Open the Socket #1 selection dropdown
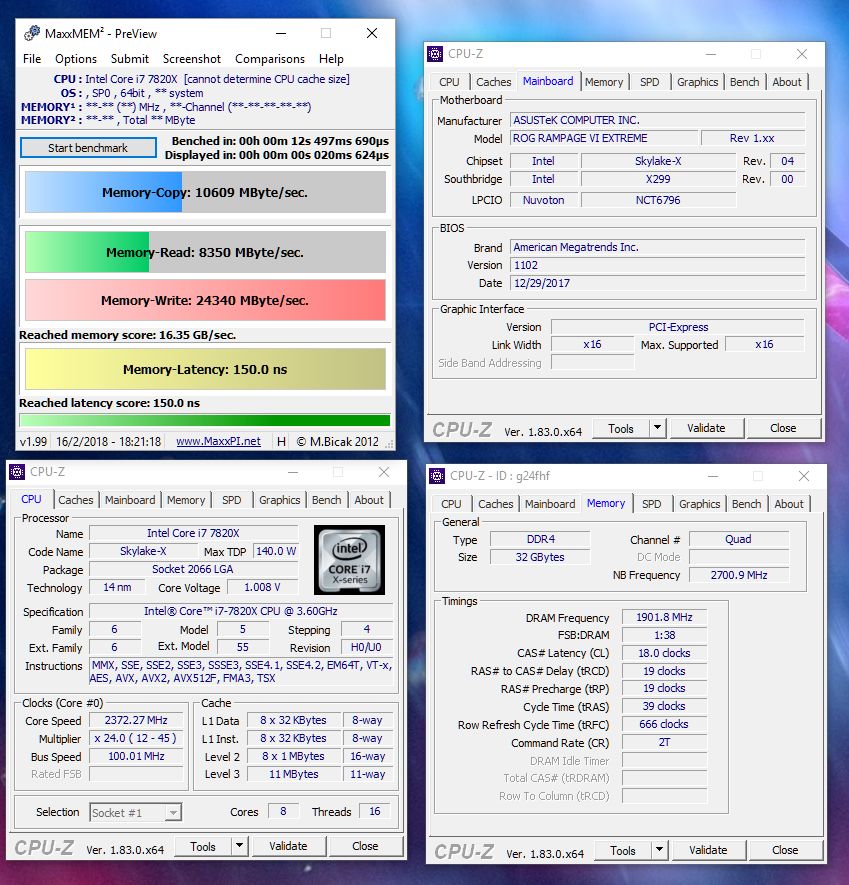849x885 pixels. coord(135,813)
